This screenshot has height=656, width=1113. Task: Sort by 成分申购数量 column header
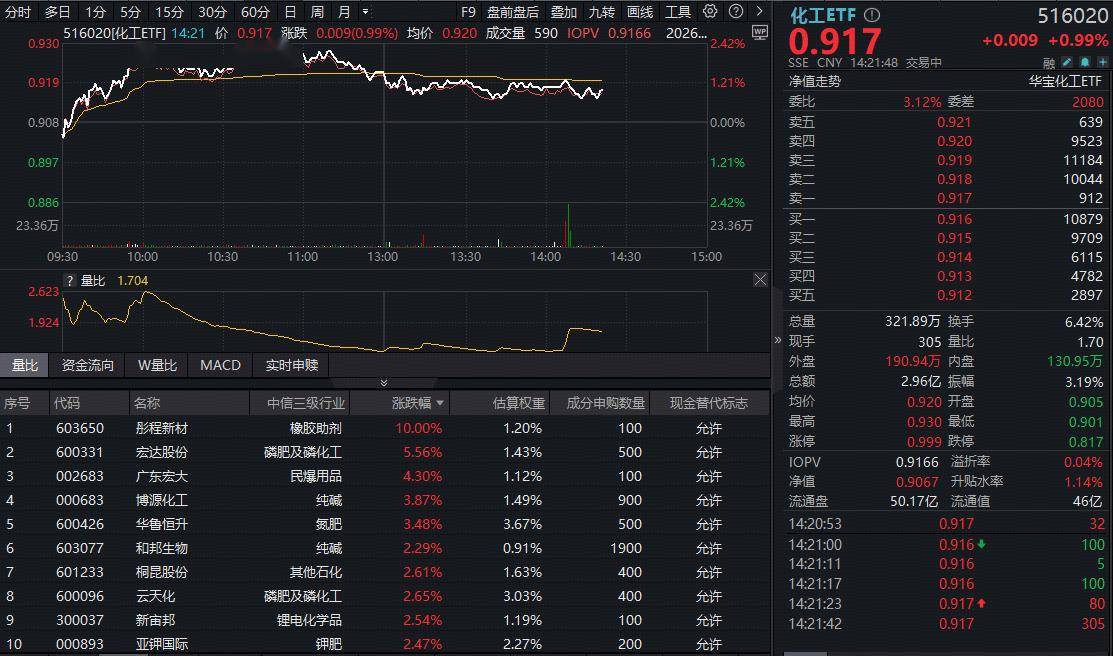[600, 403]
